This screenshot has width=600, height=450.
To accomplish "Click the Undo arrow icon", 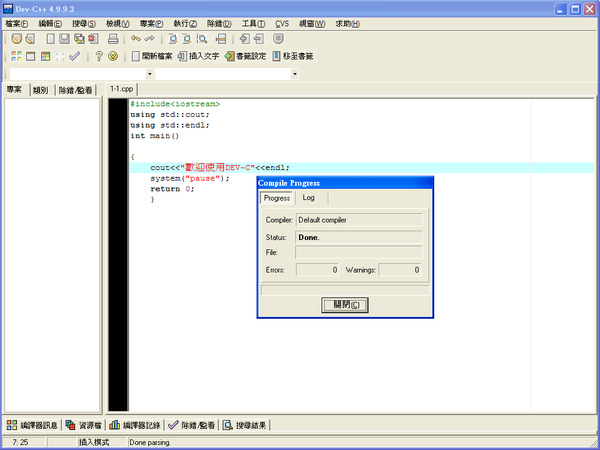I will (x=135, y=39).
